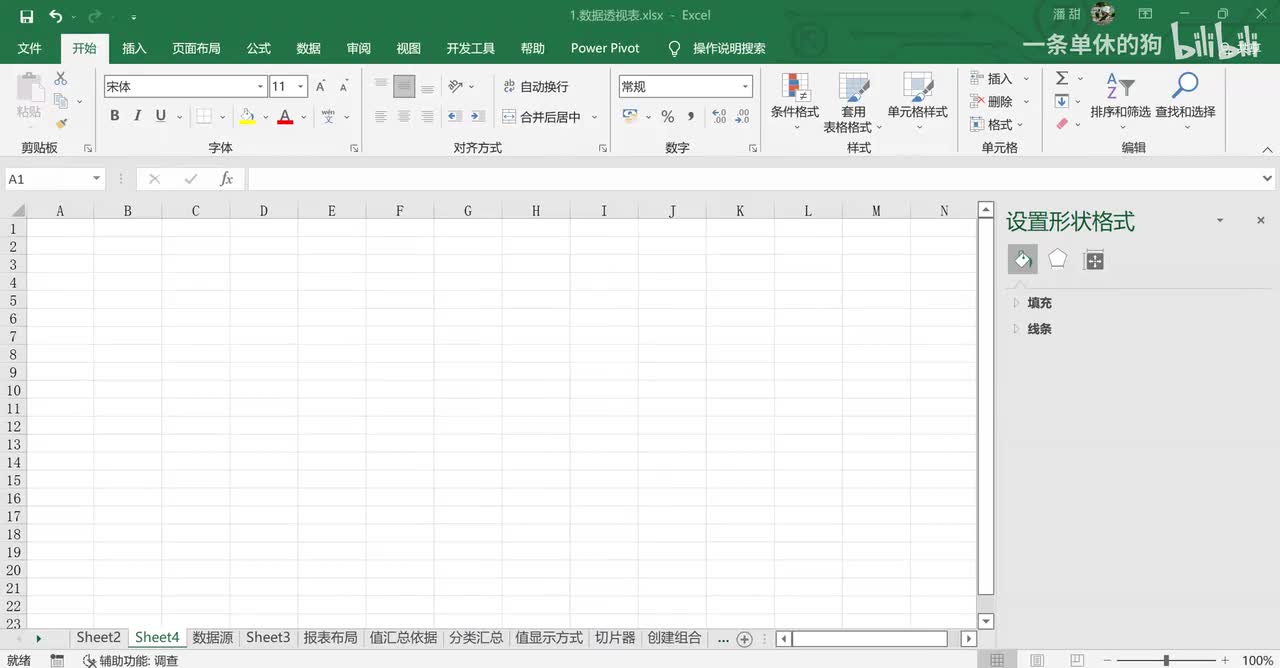1280x668 pixels.
Task: Click the increase indent icon
Action: click(478, 117)
